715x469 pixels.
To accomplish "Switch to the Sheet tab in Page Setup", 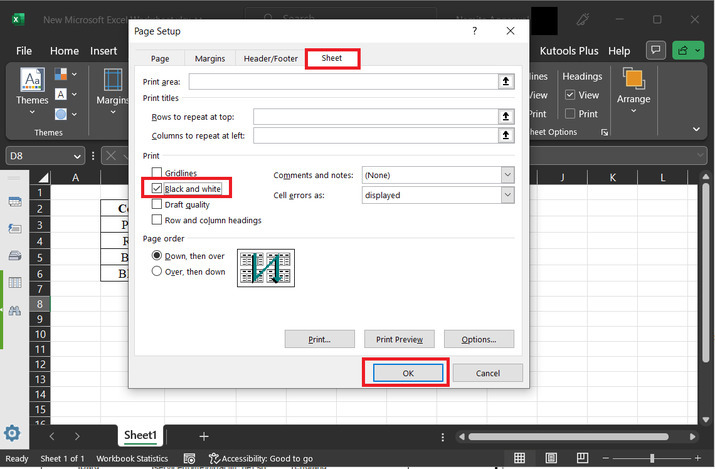I will coord(332,58).
